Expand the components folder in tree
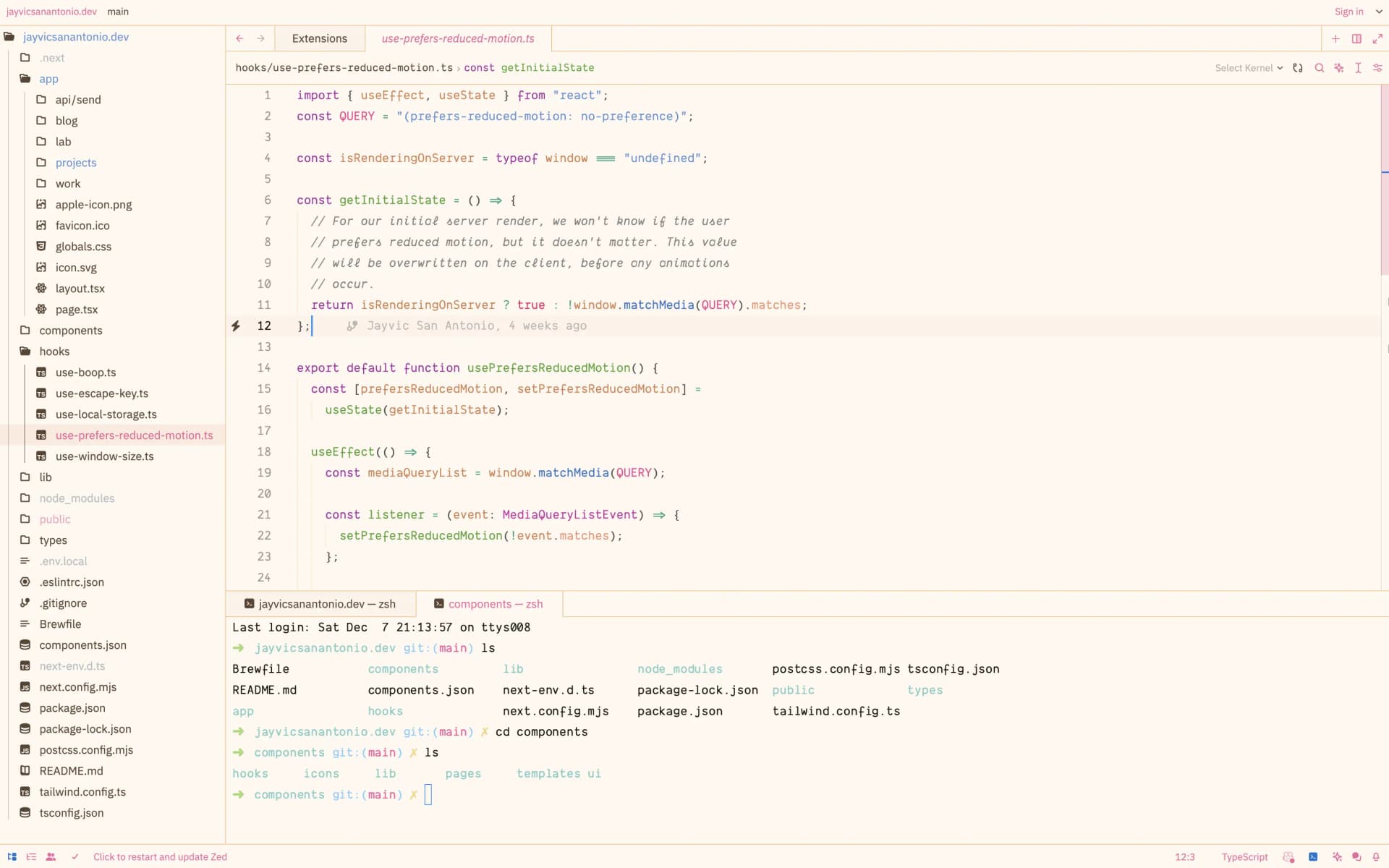The image size is (1389, 868). click(70, 330)
